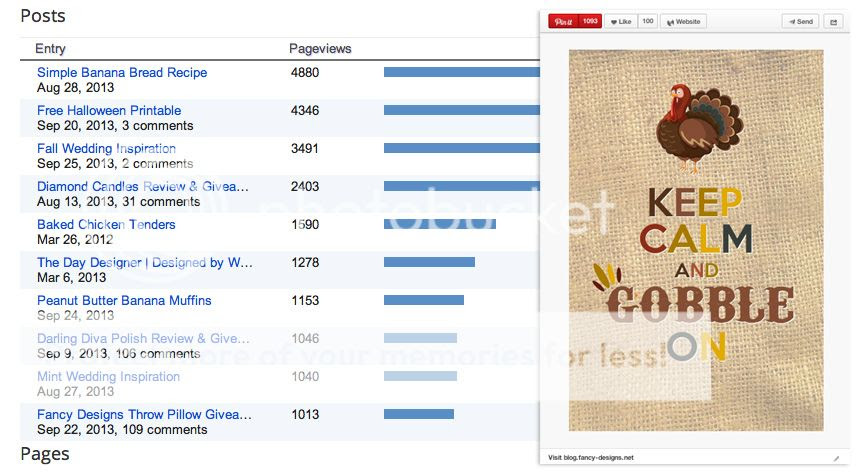This screenshot has width=862, height=474.
Task: Click the 3491 pageviews value
Action: pyautogui.click(x=305, y=148)
